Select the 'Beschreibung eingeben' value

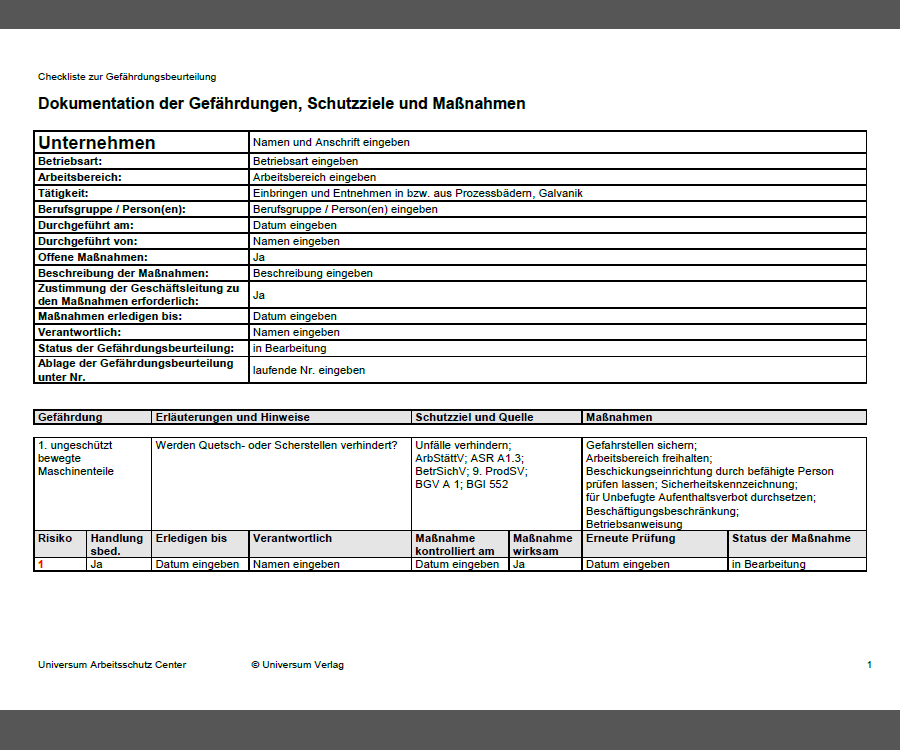[x=313, y=274]
